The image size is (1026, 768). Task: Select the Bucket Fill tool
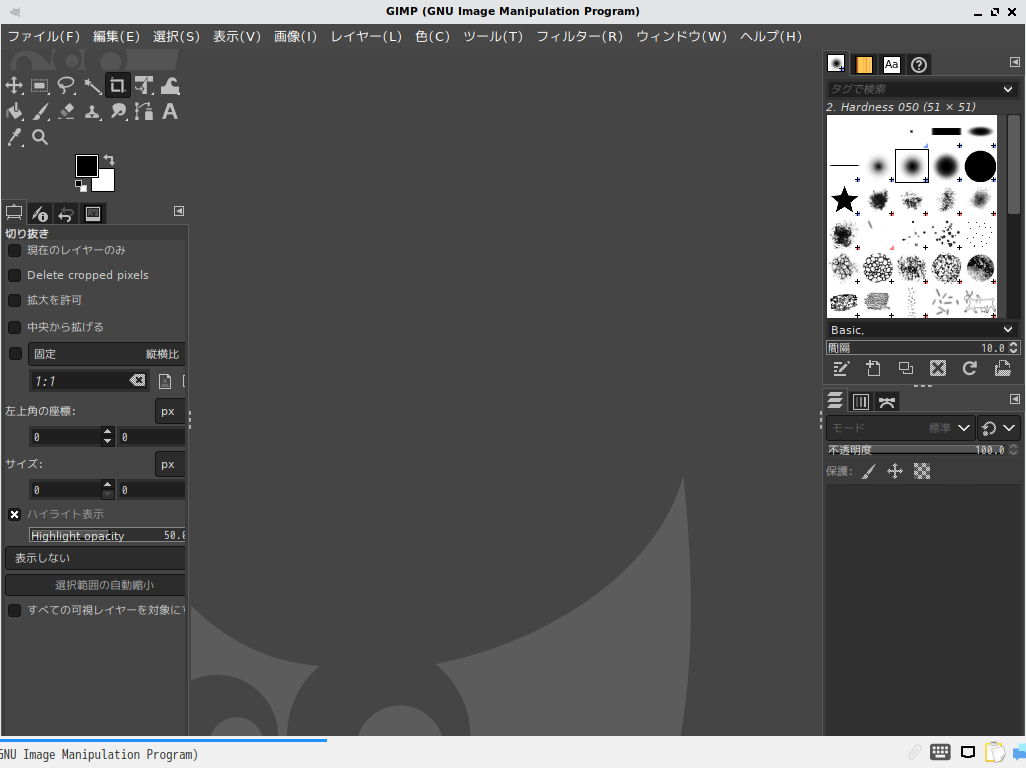[x=14, y=112]
